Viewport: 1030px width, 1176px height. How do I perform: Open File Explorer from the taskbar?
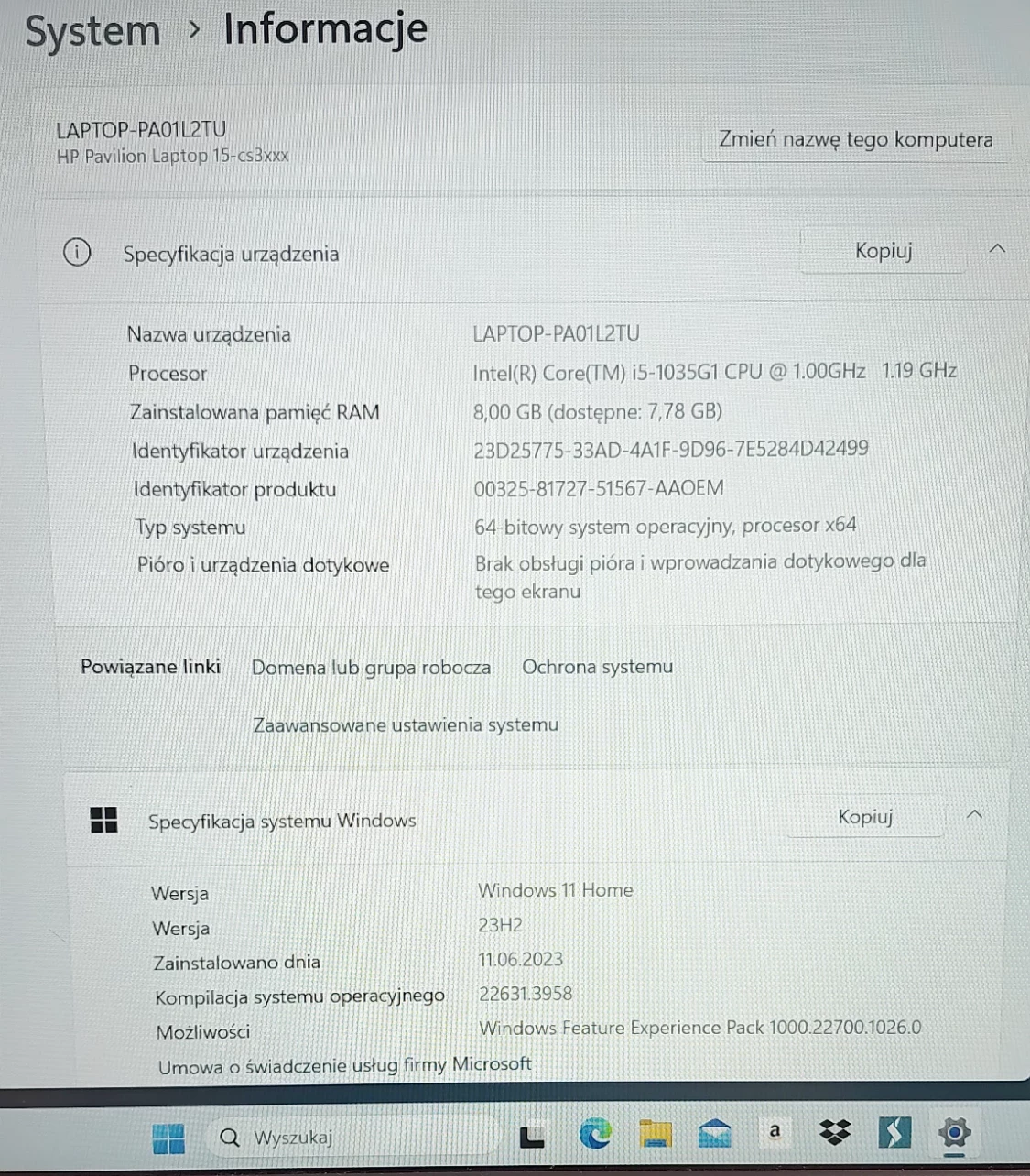655,1135
